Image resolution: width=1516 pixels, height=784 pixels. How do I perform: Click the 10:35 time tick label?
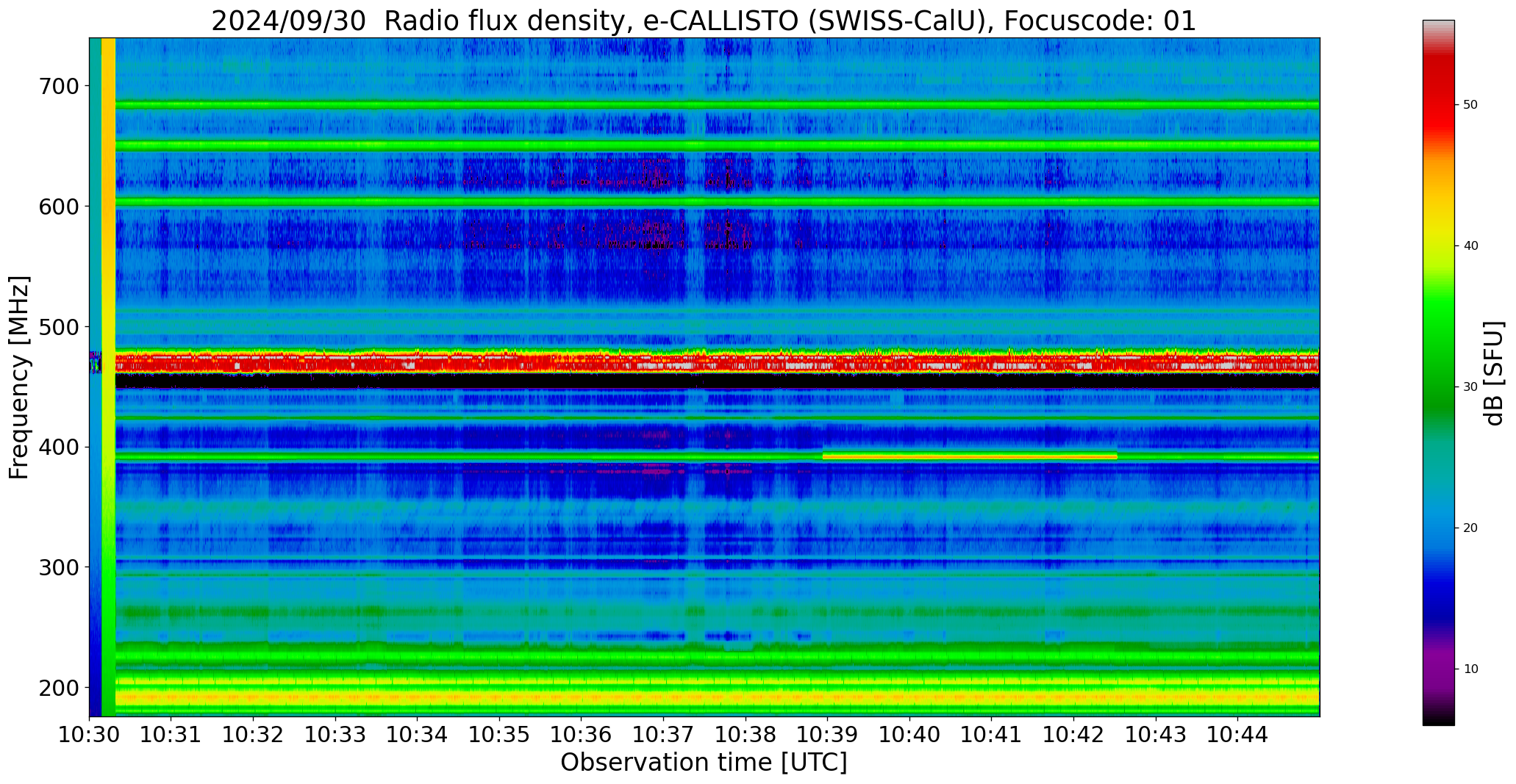[x=499, y=734]
